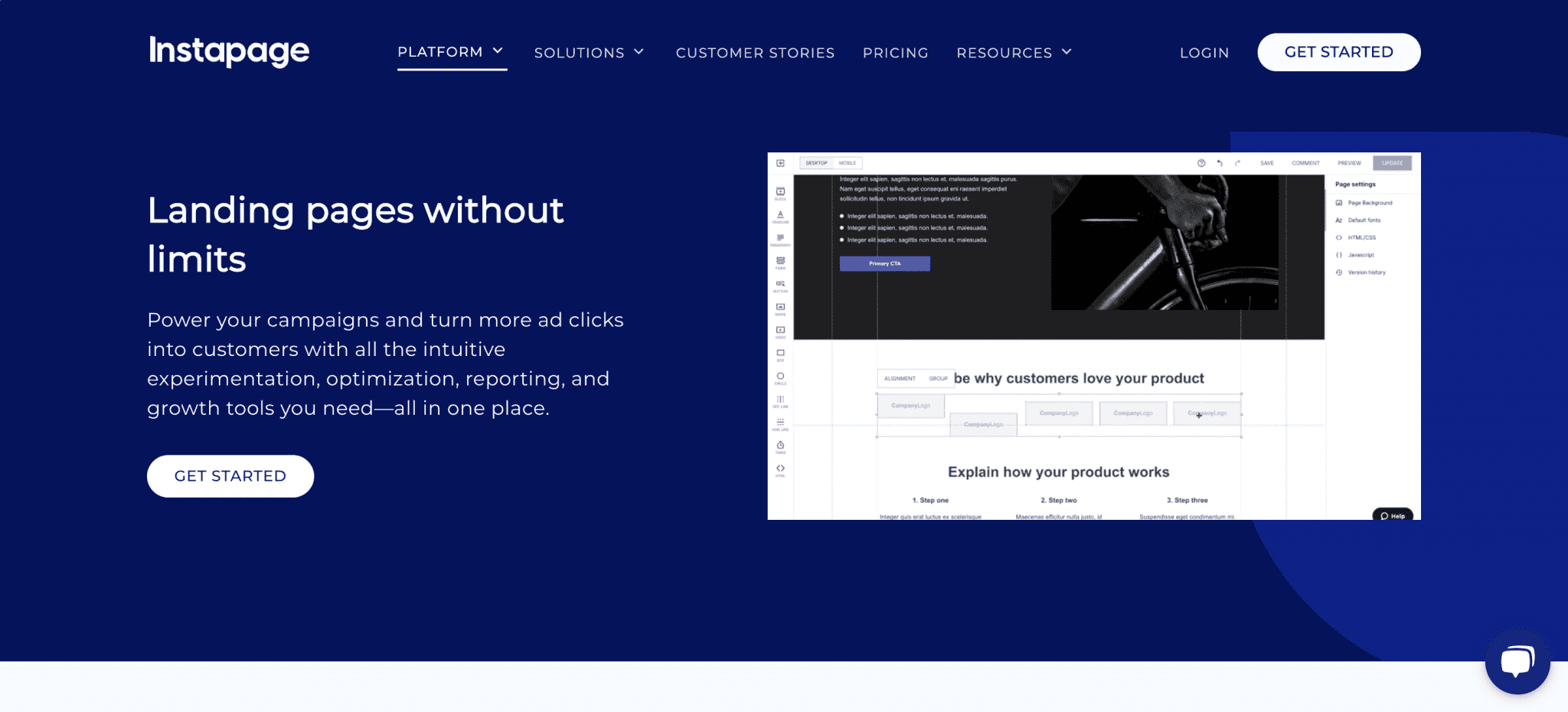Select the Video tool in editor sidebar
The height and width of the screenshot is (712, 1568).
click(x=780, y=332)
